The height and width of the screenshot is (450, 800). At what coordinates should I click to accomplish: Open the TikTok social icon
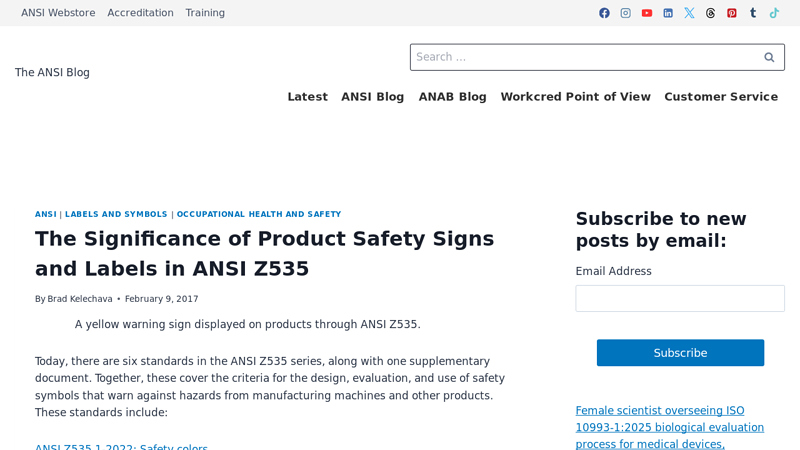[x=774, y=13]
